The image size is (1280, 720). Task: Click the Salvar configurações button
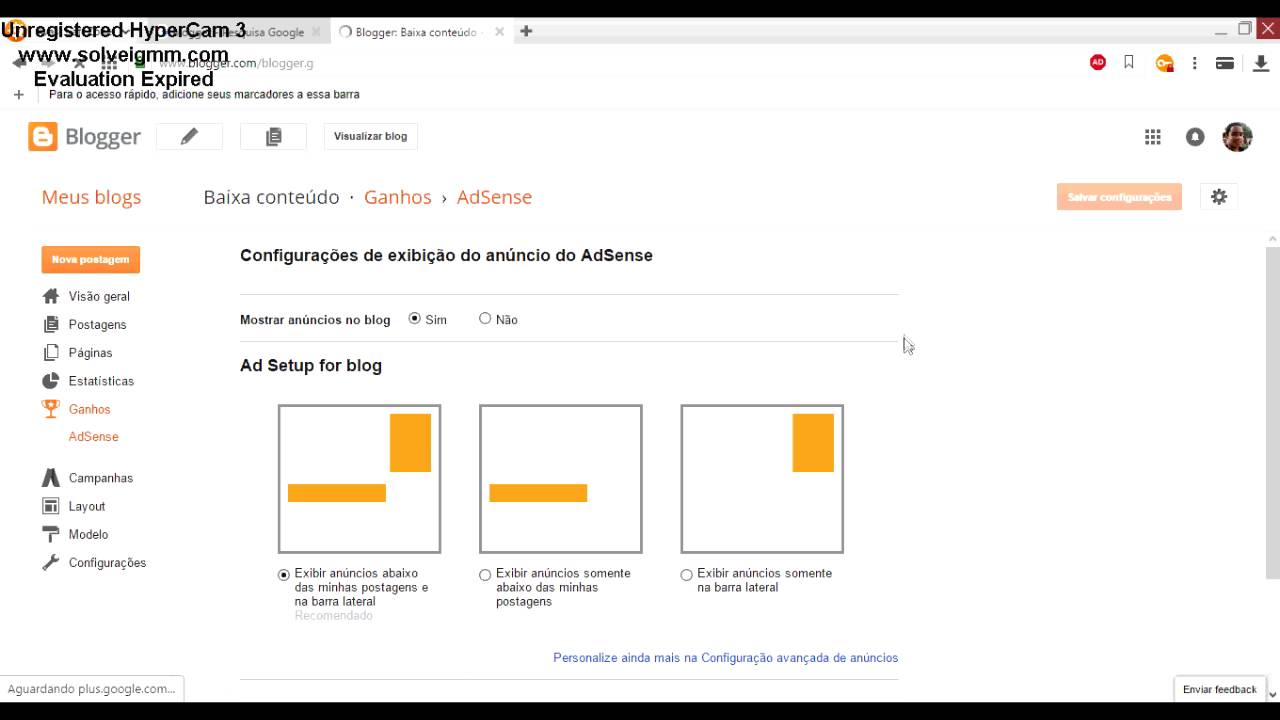(x=1119, y=197)
